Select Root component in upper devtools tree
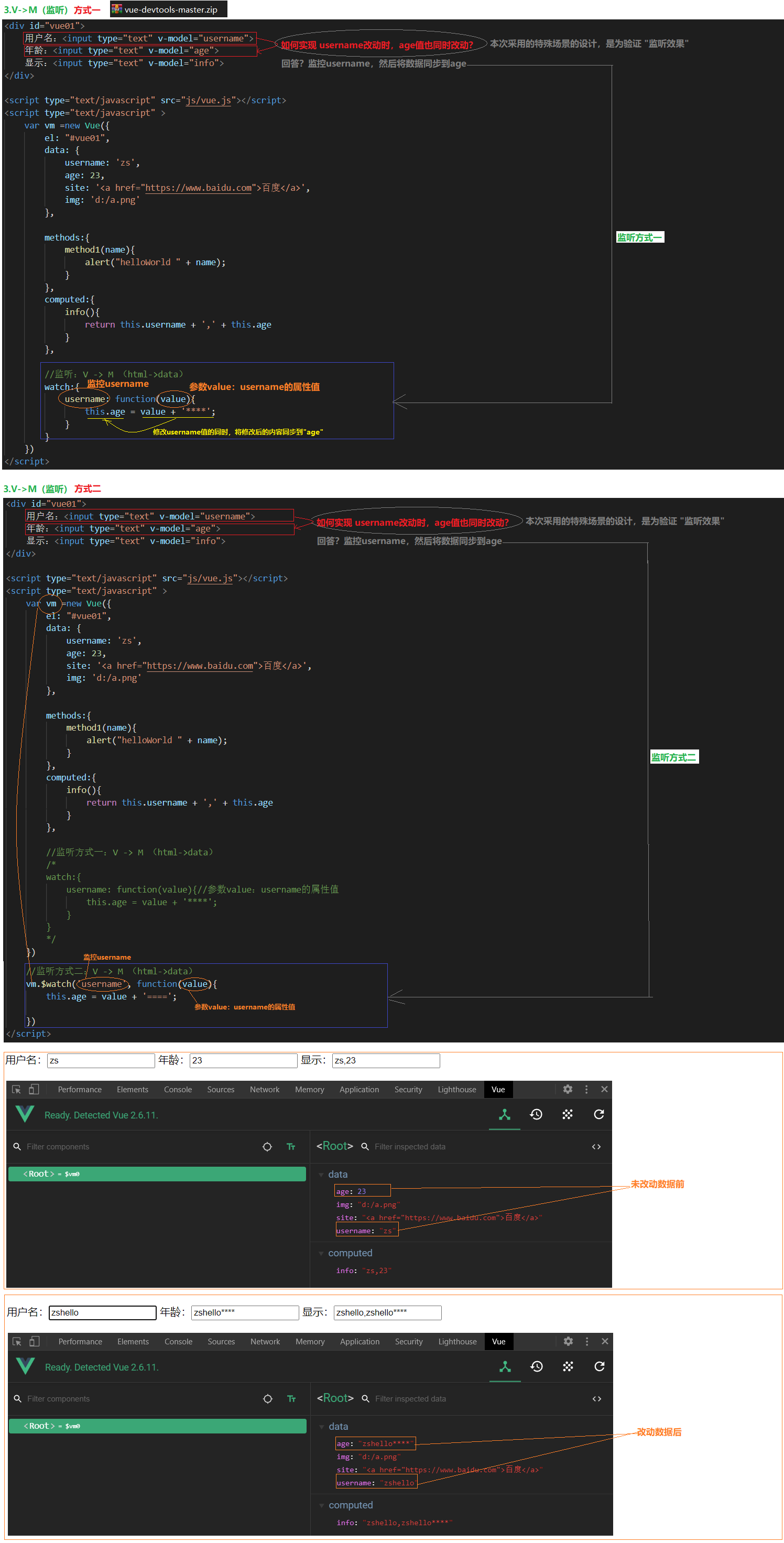The height and width of the screenshot is (1543, 784). click(157, 1174)
